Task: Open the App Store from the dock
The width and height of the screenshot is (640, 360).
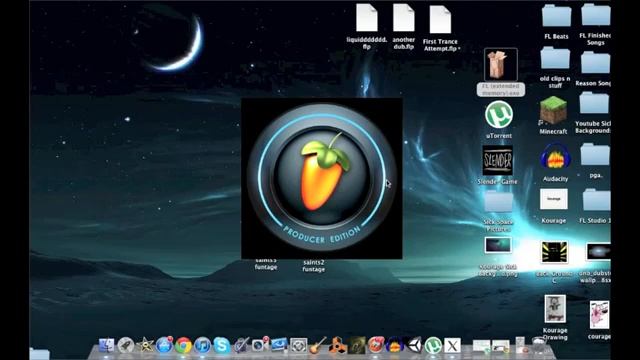Action: 164,345
